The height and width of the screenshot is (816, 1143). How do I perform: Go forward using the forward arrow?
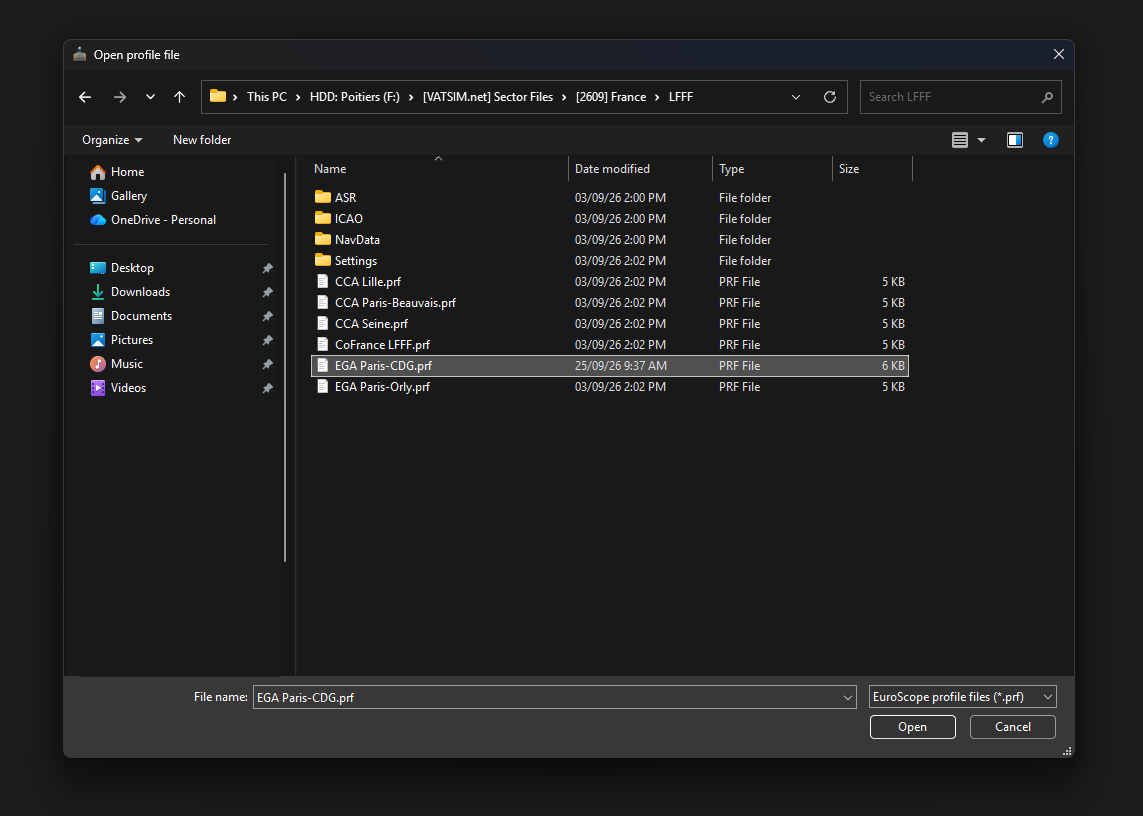120,97
